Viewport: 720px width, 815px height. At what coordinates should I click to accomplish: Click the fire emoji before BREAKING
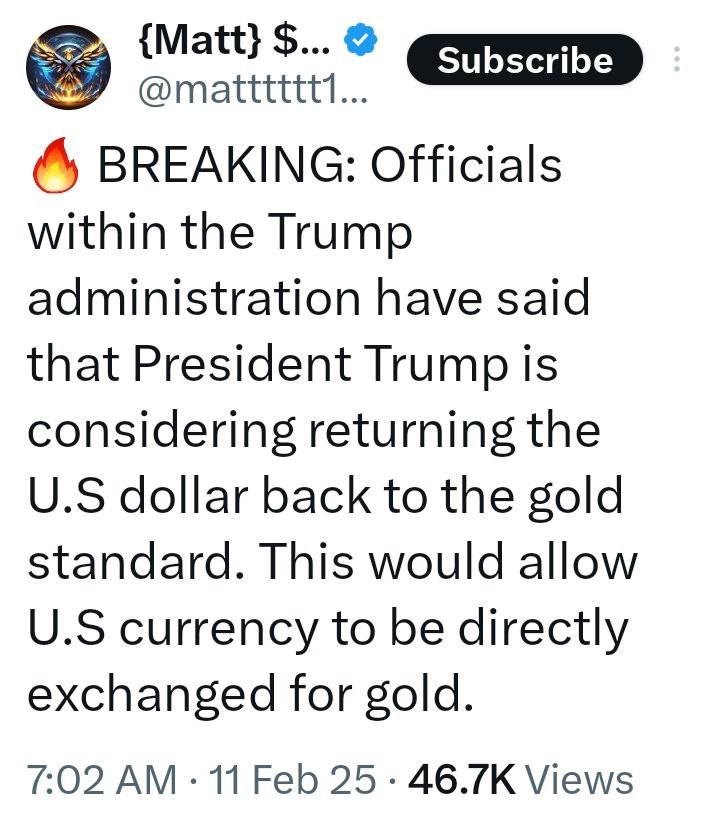pyautogui.click(x=56, y=167)
